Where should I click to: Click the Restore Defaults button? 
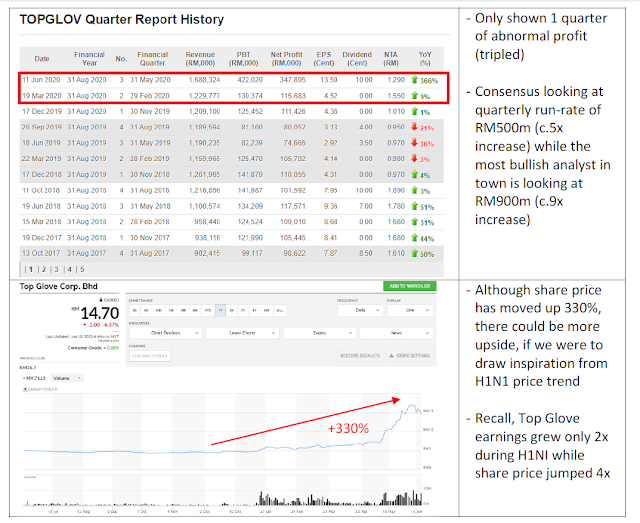(x=360, y=356)
